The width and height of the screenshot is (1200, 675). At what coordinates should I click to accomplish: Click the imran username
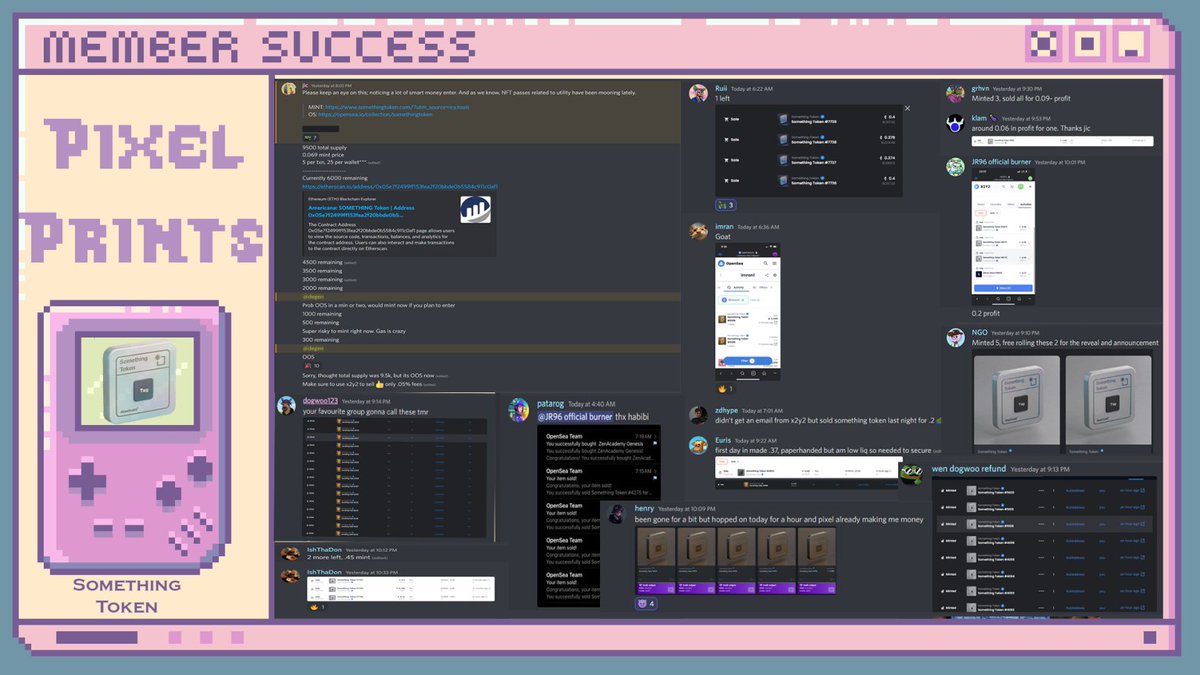click(x=726, y=227)
